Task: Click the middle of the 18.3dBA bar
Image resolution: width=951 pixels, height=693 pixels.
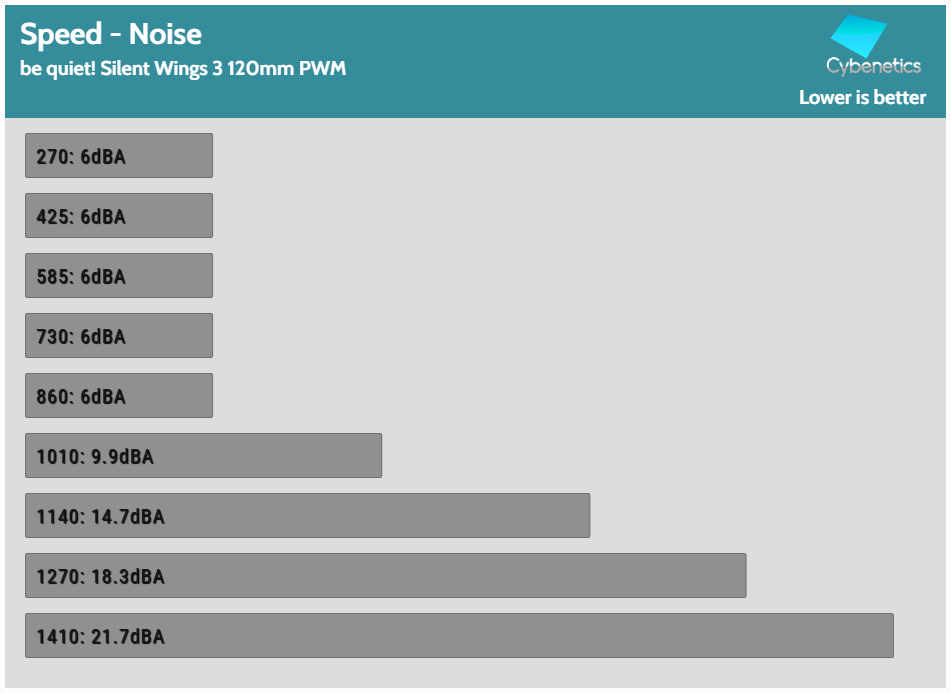Action: 385,576
